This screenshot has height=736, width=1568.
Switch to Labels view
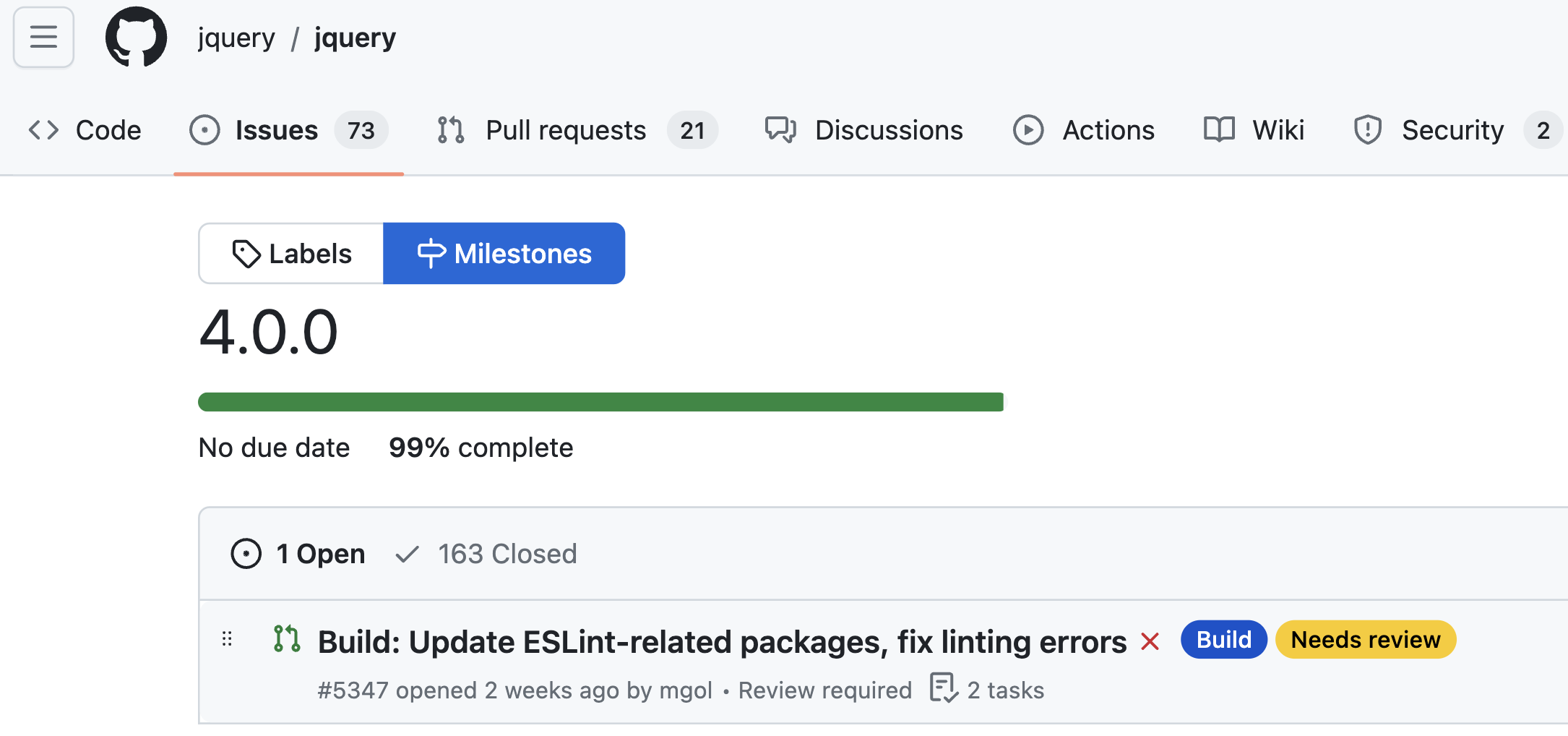pos(291,254)
